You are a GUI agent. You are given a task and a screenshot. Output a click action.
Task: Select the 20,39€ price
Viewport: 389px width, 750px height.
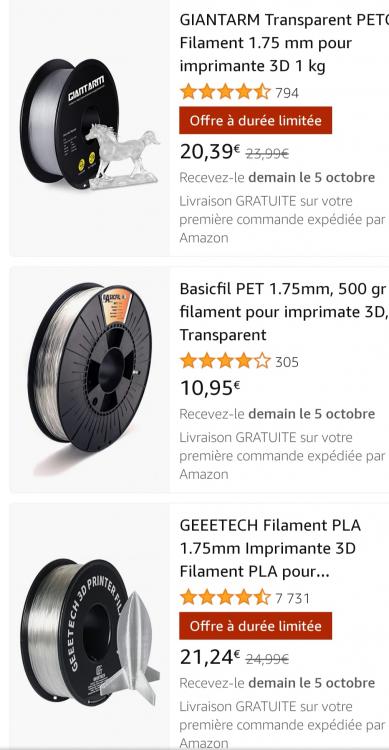tap(210, 152)
